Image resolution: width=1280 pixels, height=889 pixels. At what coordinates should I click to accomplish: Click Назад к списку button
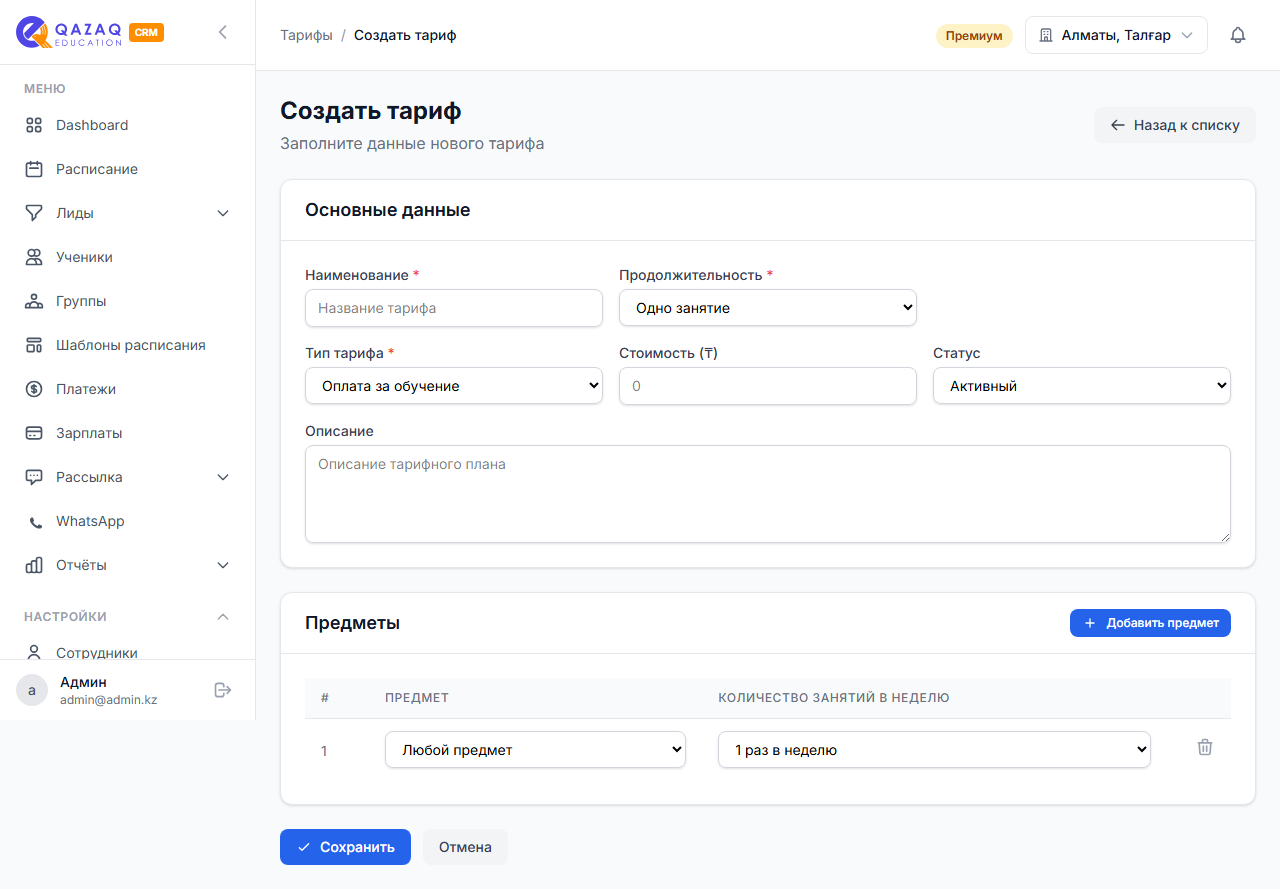1175,125
